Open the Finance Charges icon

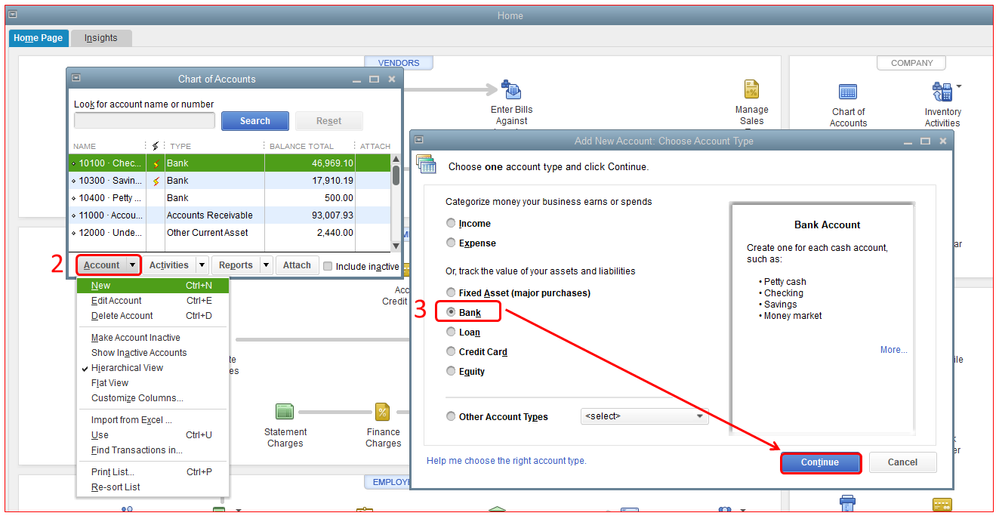[x=382, y=412]
